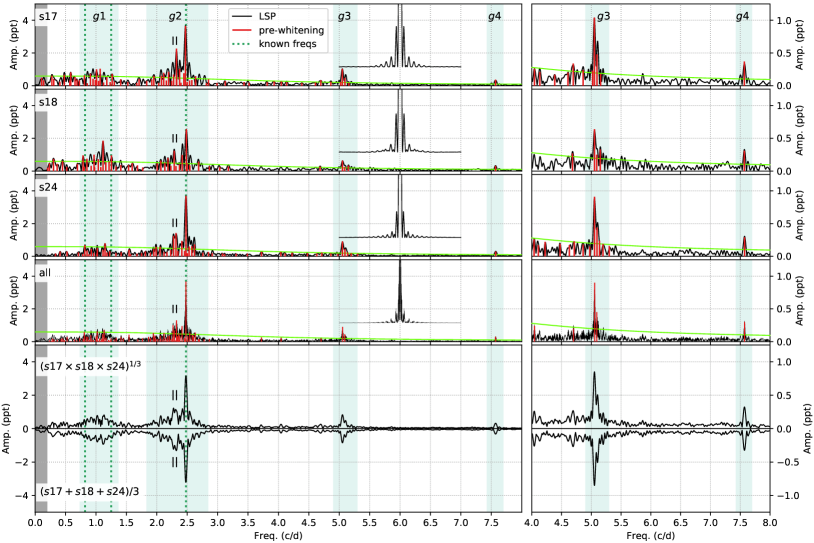
Task: Click the tallest red g2 peak in the s17 panel
Action: coord(185,55)
